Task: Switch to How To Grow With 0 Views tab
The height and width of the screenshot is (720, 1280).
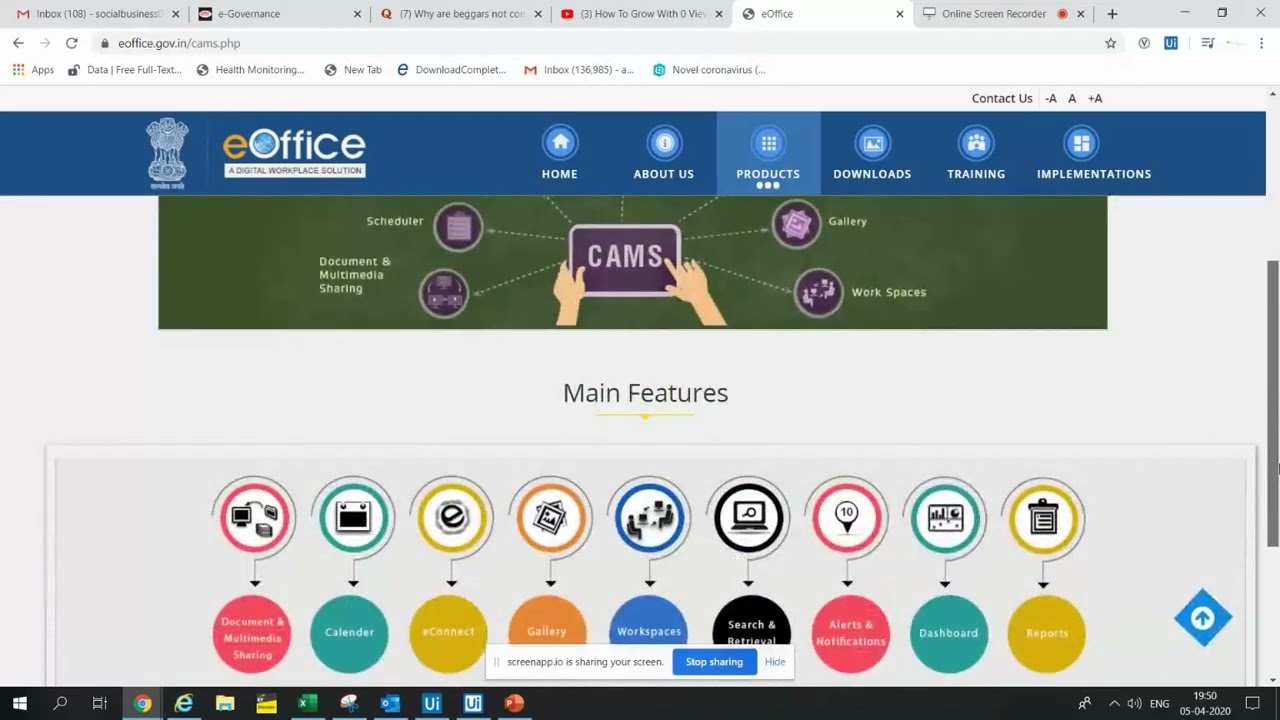Action: (x=641, y=14)
